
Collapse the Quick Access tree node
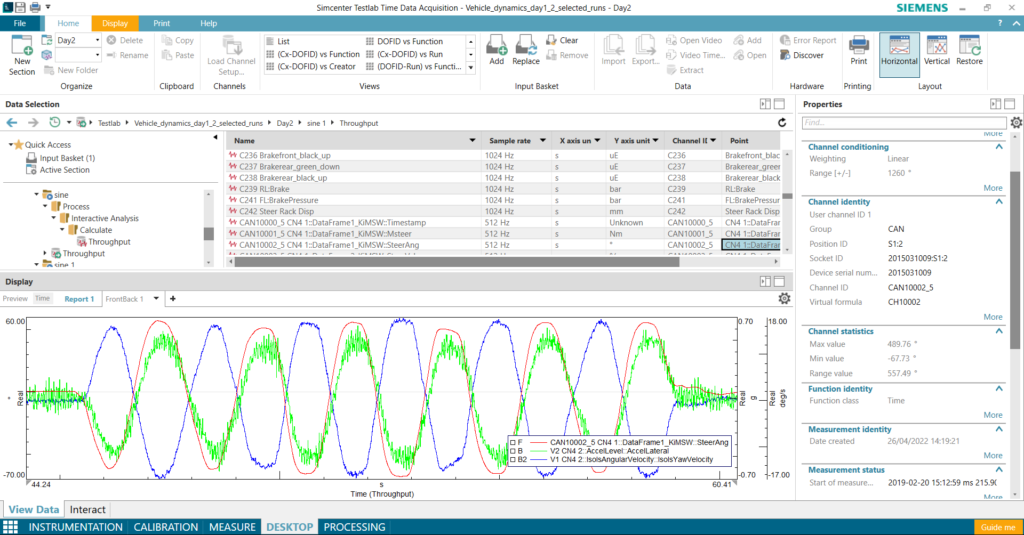tap(10, 144)
